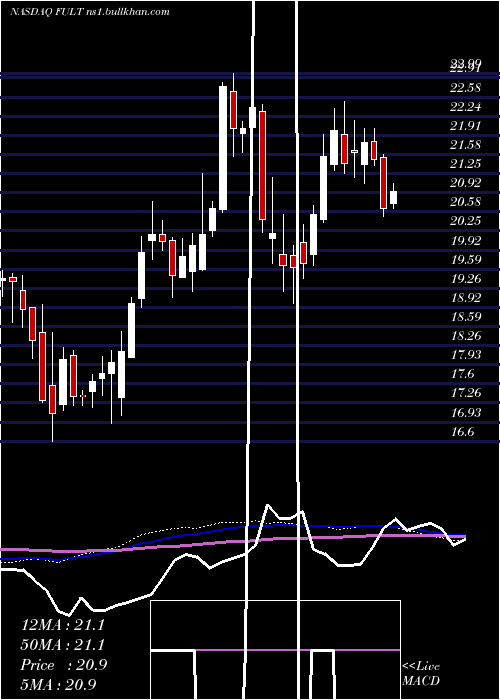Click the 50MA : 21.1 legend text

point(62,645)
